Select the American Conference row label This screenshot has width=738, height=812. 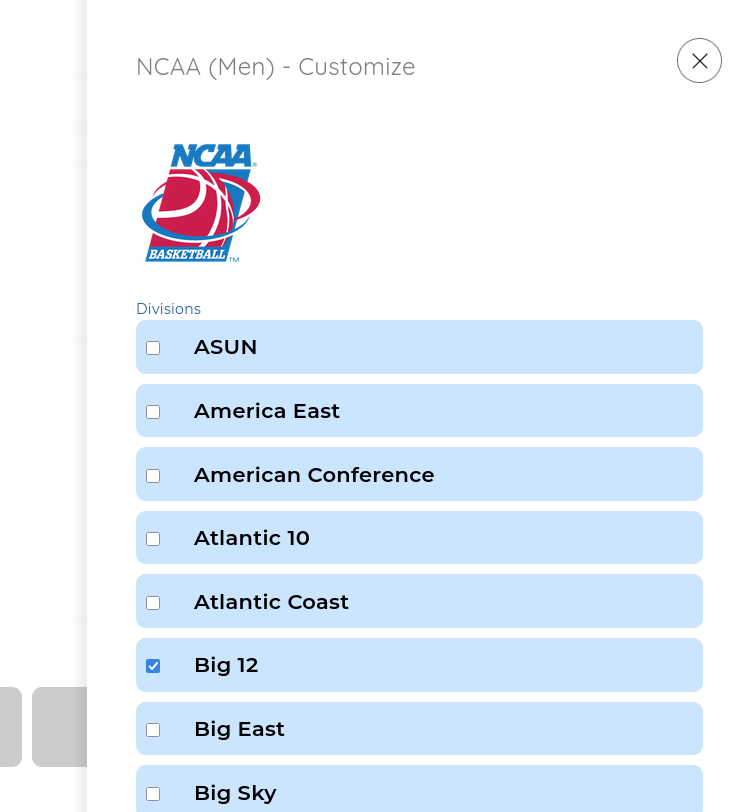click(314, 475)
